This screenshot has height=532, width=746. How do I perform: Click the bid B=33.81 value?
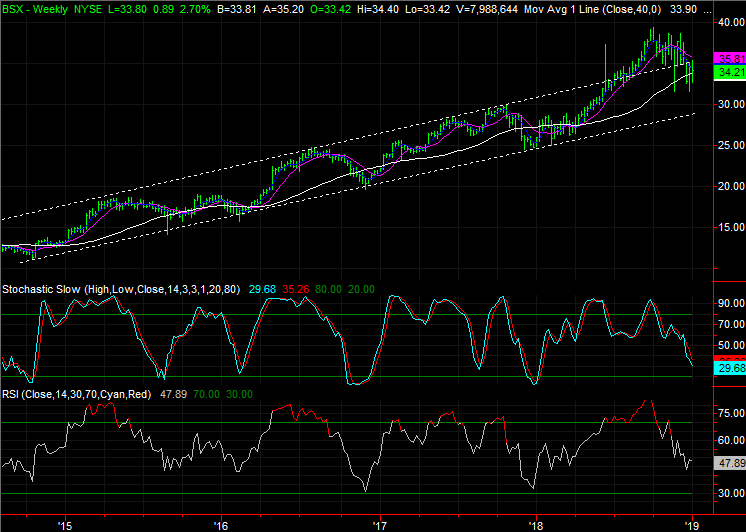[x=236, y=9]
